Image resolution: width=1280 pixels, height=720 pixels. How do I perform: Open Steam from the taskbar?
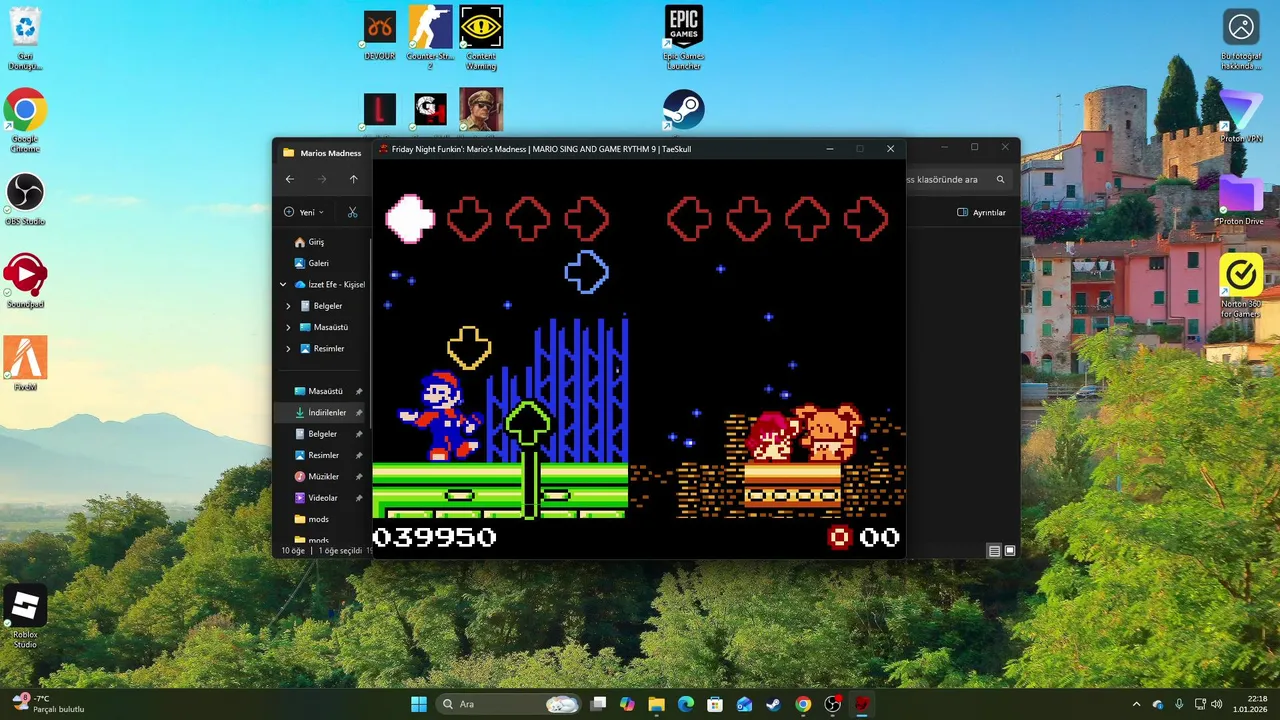click(774, 704)
